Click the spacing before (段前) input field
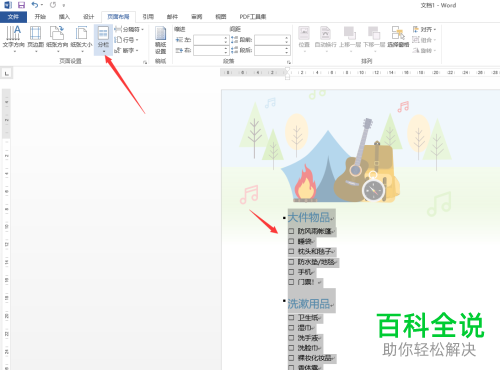The image size is (500, 370). coord(272,40)
